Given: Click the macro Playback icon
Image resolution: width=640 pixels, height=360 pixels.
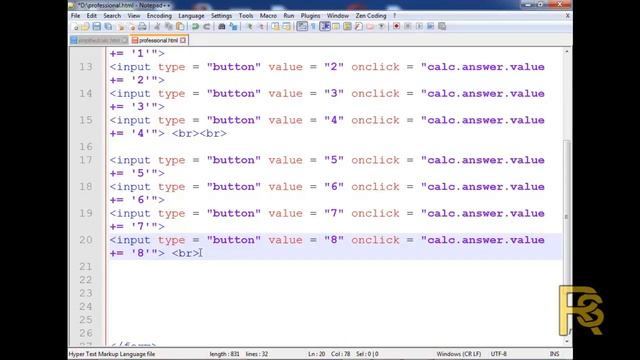Looking at the screenshot, I should coord(419,27).
